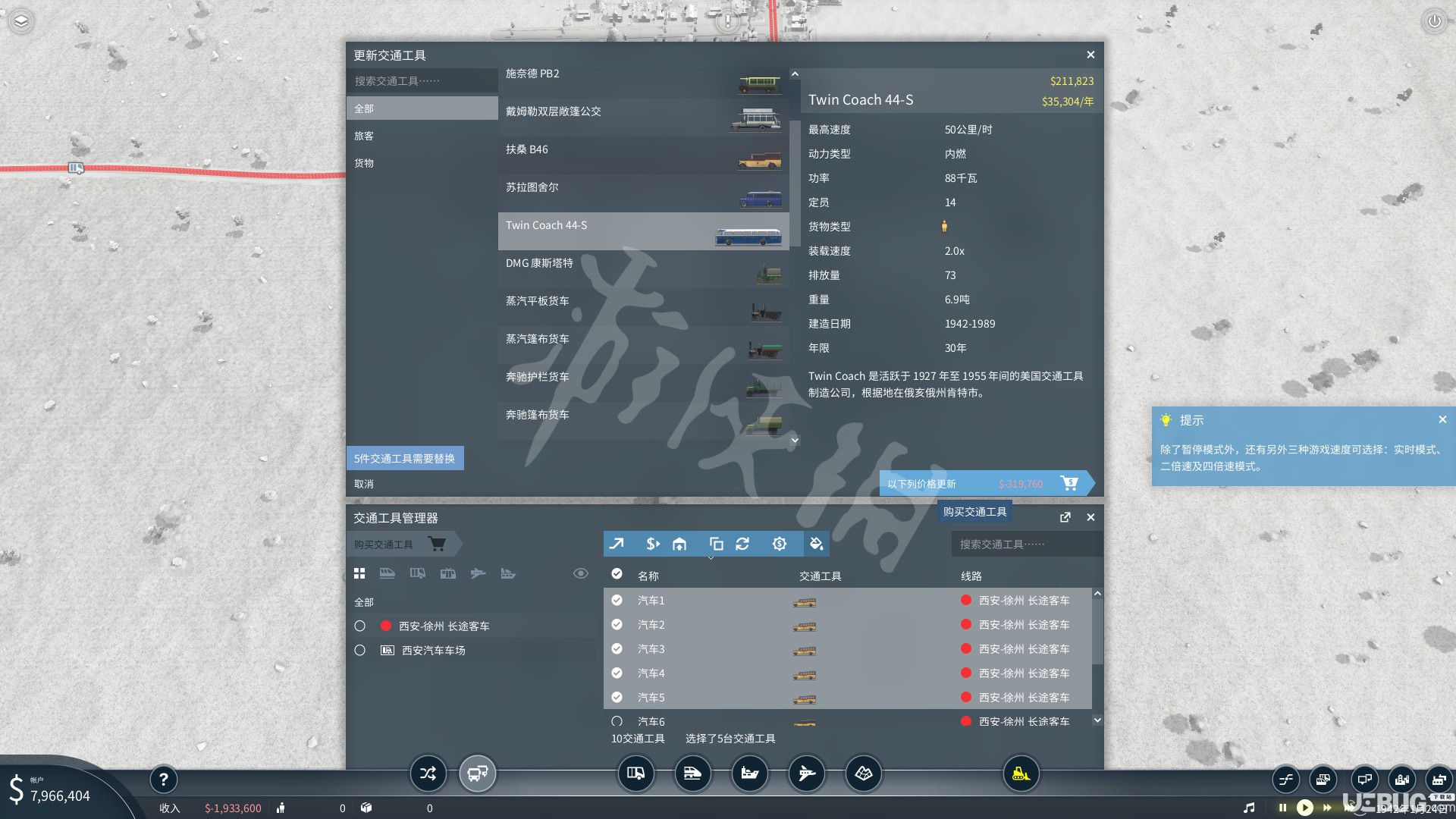Click the paint bucket color icon

(816, 544)
